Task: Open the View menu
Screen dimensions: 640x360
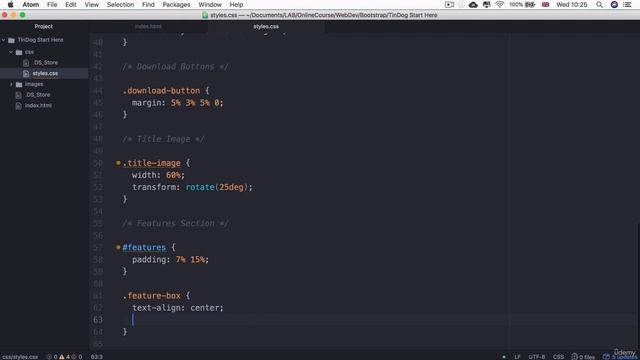Action: 91,4
